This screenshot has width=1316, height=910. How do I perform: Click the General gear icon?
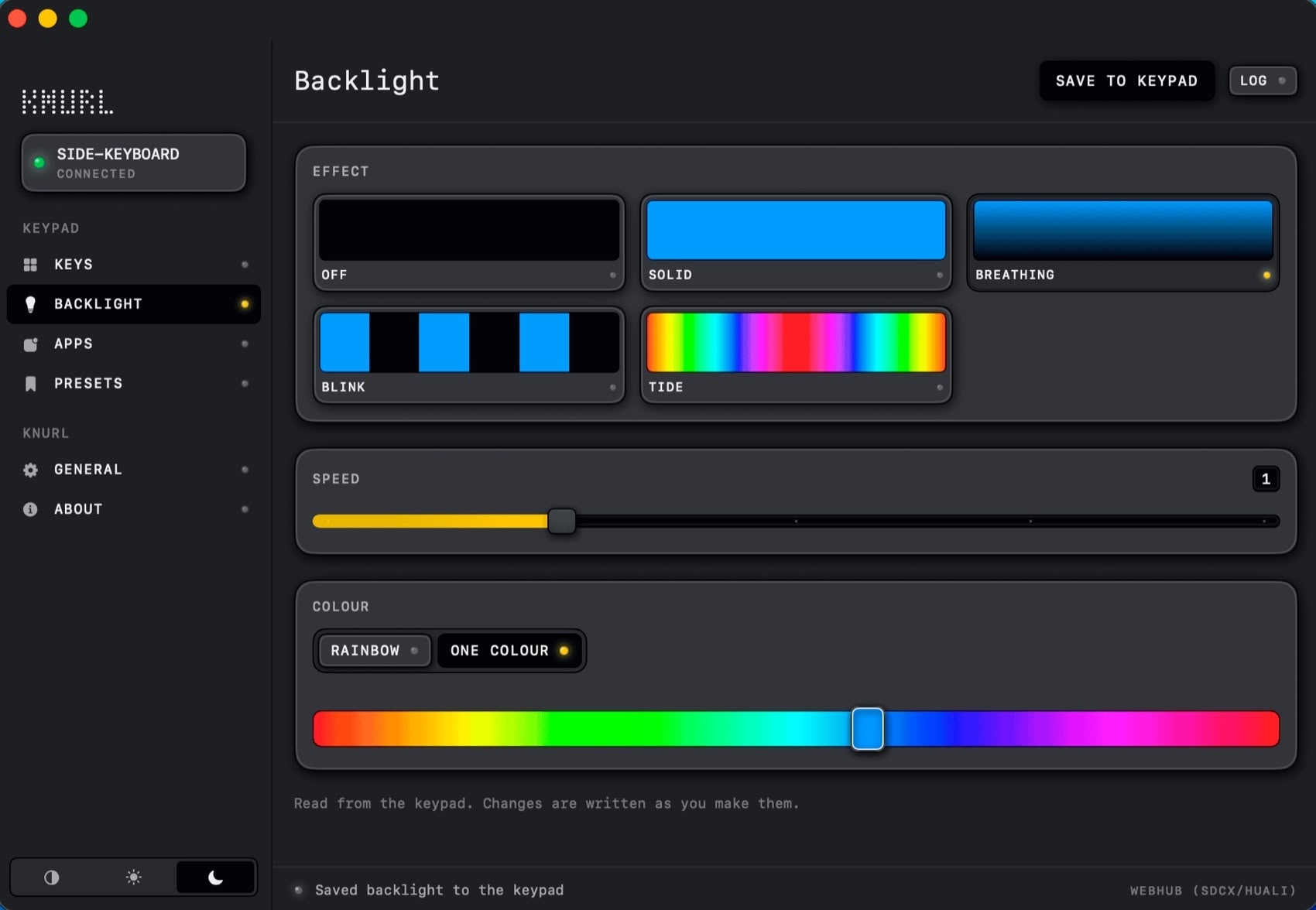30,470
